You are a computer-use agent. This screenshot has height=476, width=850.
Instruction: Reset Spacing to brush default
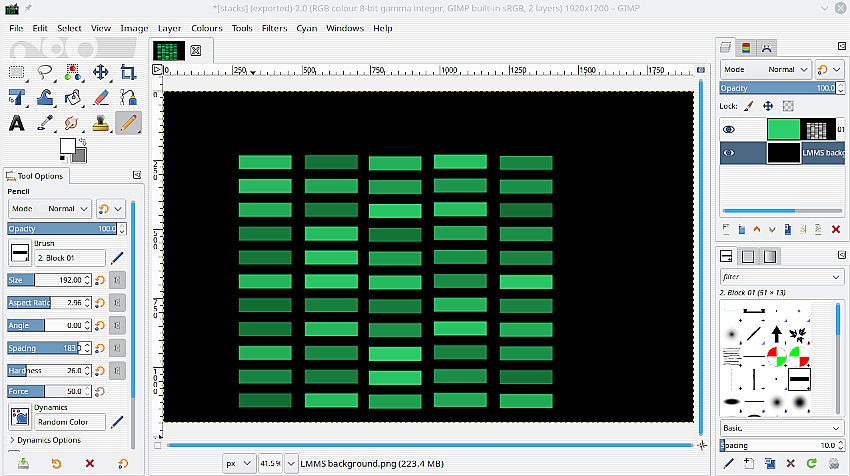click(100, 348)
